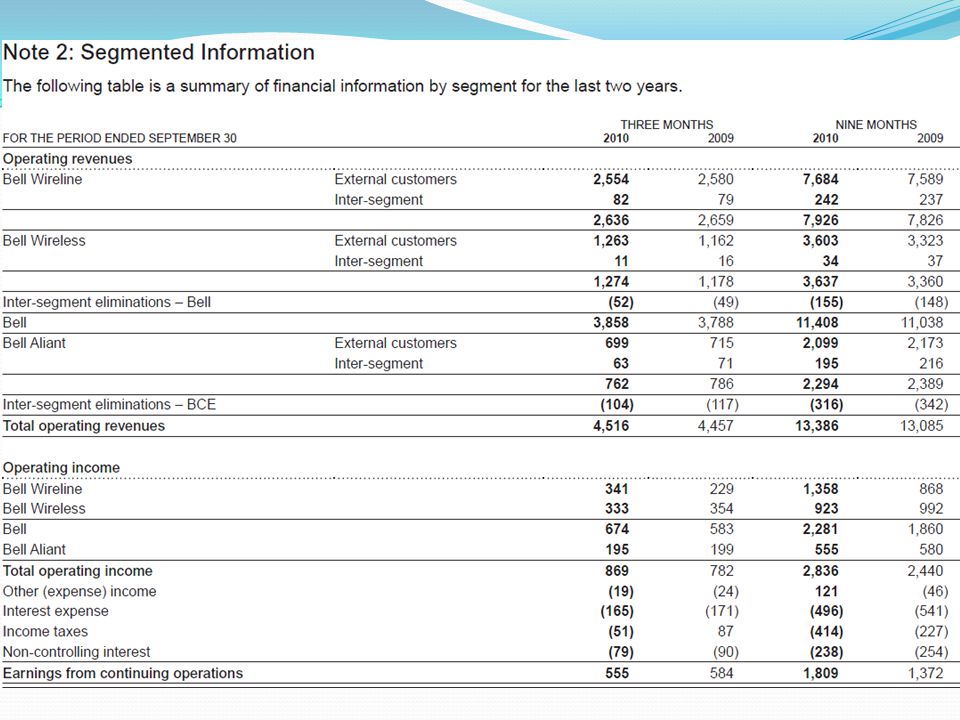The height and width of the screenshot is (720, 960).
Task: Click the Bell Wireline subtotal 2,636
Action: 611,220
